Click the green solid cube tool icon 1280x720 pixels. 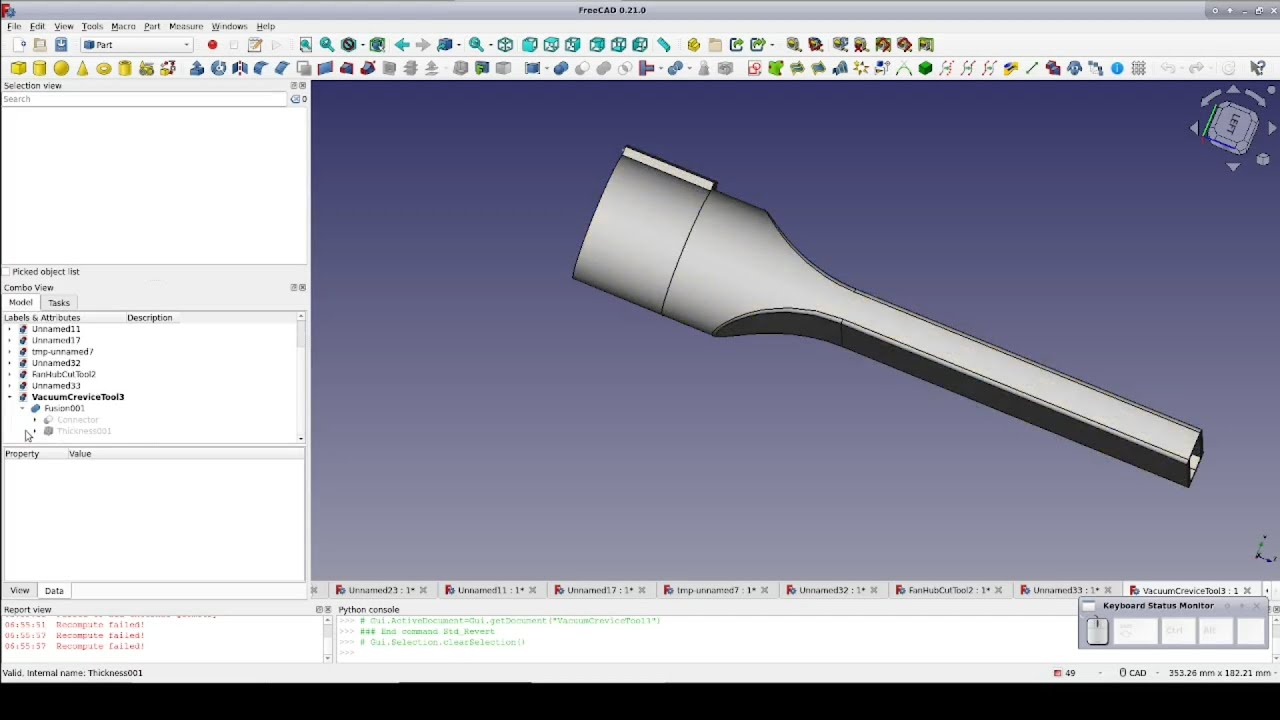(925, 68)
